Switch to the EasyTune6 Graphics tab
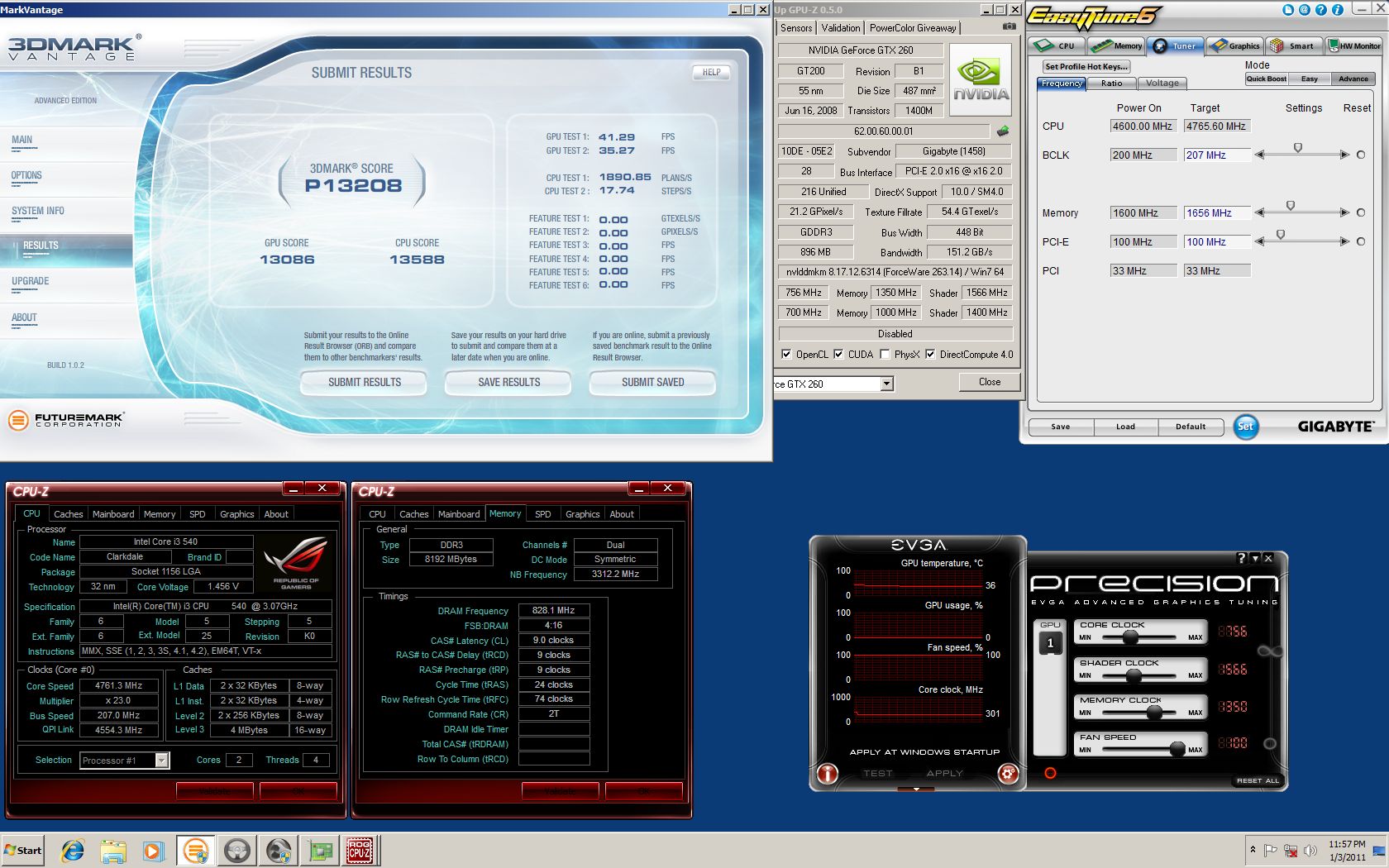The height and width of the screenshot is (868, 1389). (1235, 45)
